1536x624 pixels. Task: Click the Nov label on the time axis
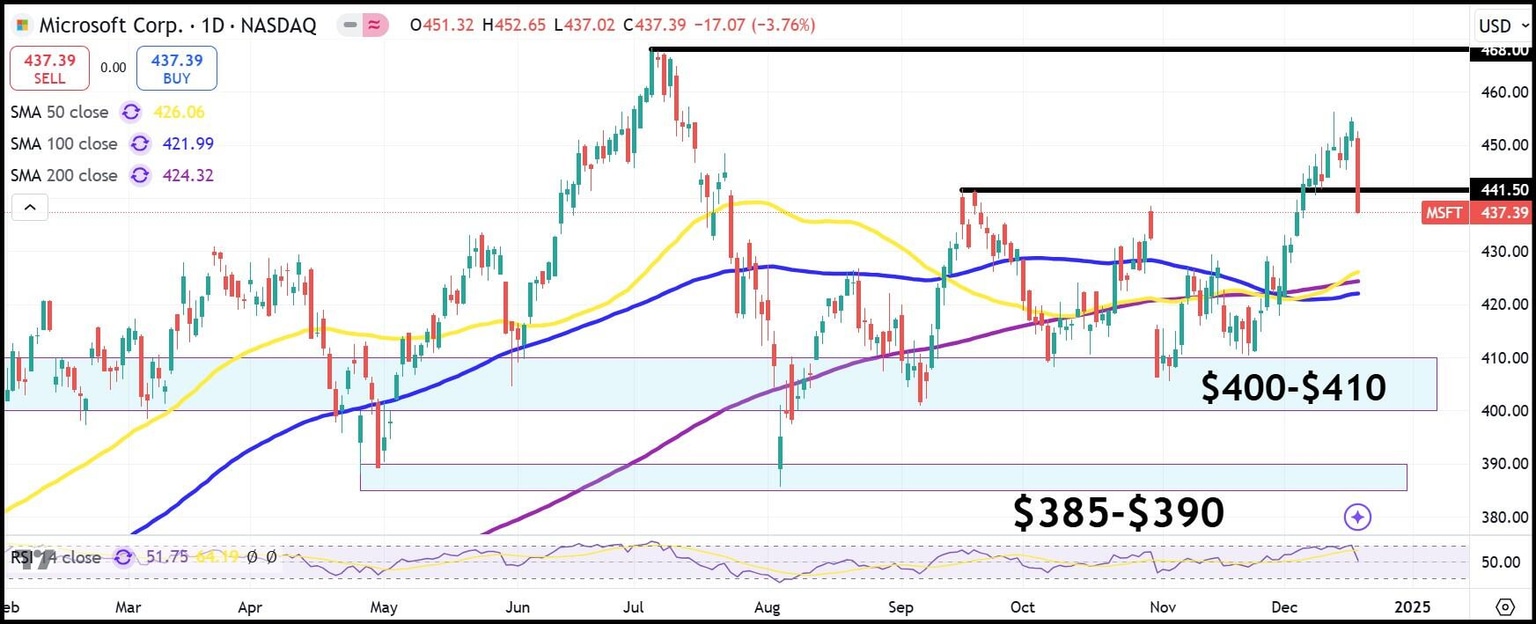1161,607
